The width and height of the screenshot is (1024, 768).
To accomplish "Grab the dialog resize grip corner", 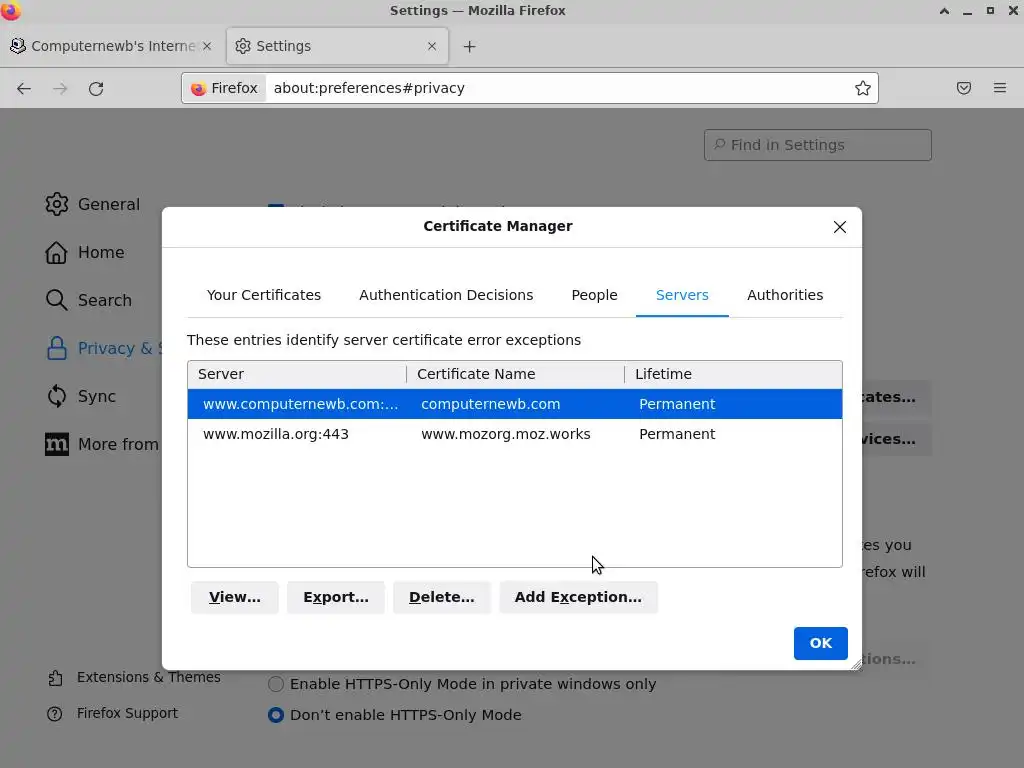I will (x=856, y=664).
